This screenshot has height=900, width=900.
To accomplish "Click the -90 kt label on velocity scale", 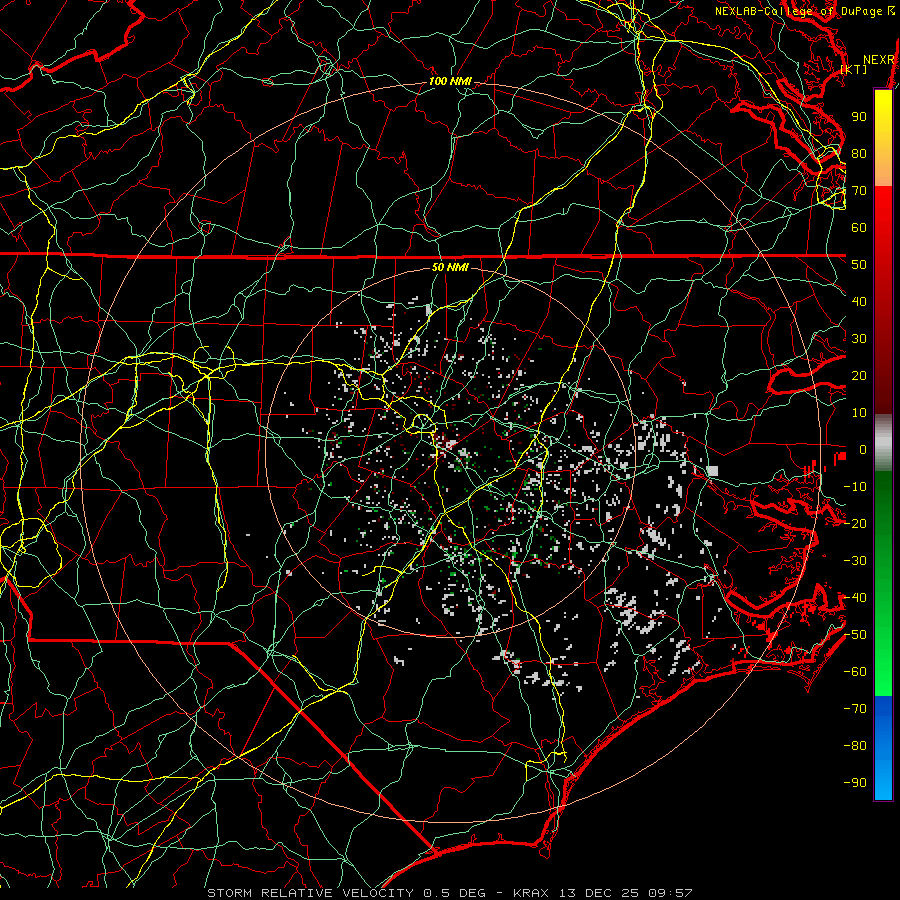I will [855, 783].
